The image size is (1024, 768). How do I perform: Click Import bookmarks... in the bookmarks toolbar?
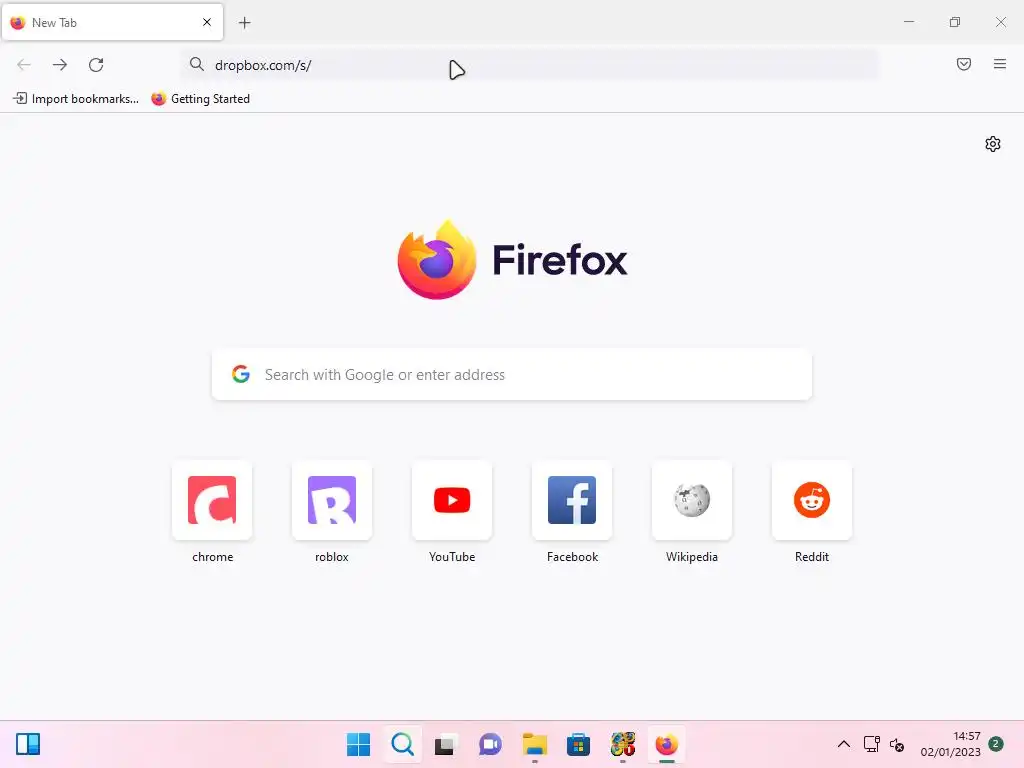pyautogui.click(x=76, y=99)
